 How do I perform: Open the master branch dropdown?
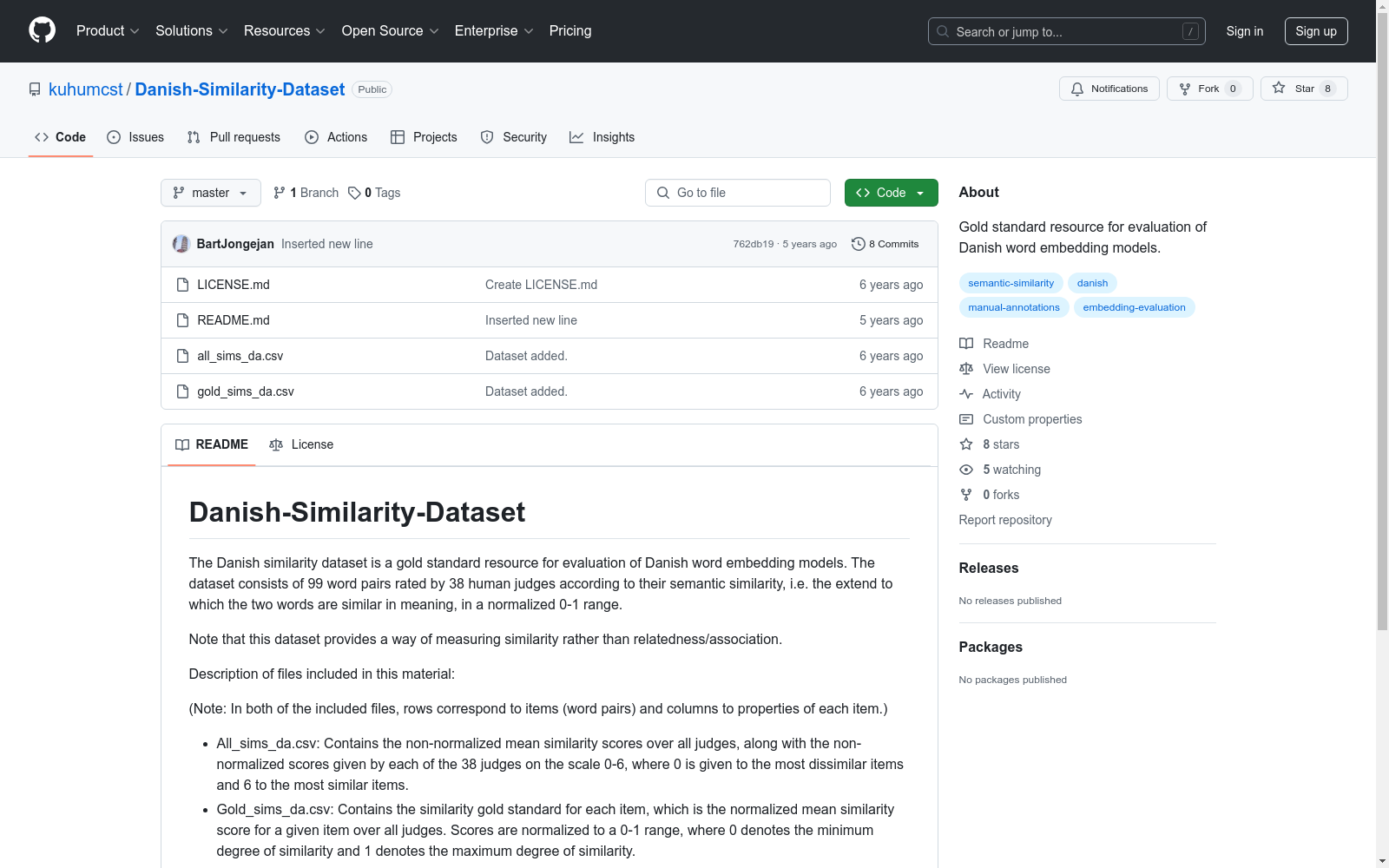[211, 193]
